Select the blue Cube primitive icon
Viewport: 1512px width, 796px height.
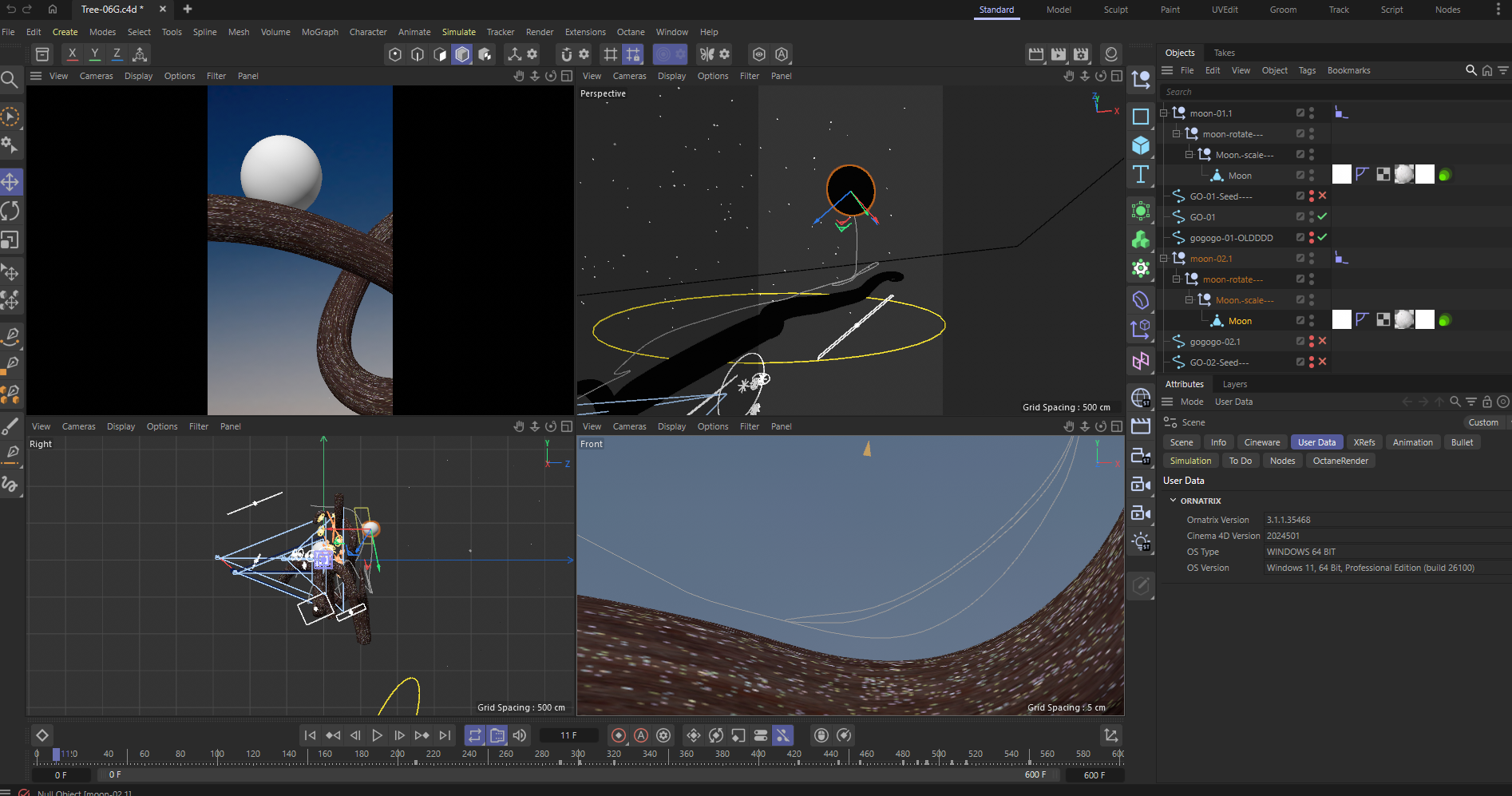[1142, 145]
